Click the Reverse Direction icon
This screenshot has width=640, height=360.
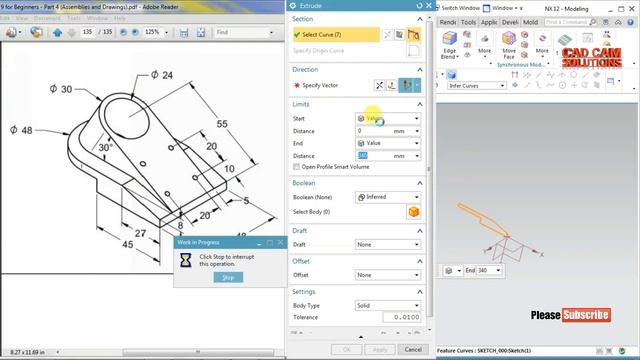coord(379,85)
